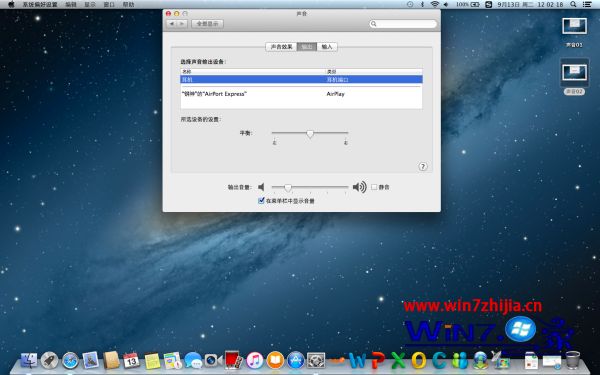Open Spotlight magnifier in menu bar
This screenshot has height=375, width=600.
[573, 4]
